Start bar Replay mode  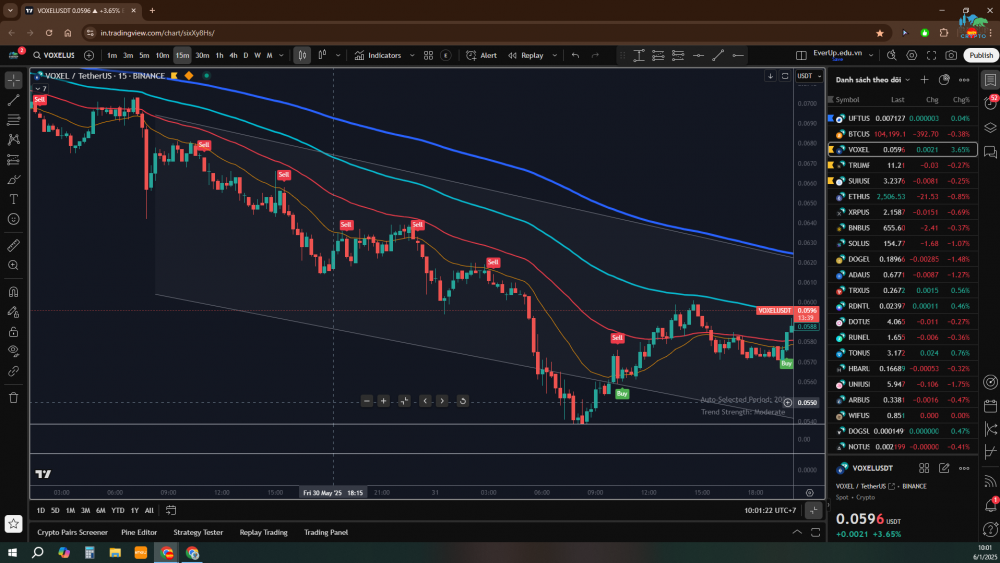click(526, 55)
